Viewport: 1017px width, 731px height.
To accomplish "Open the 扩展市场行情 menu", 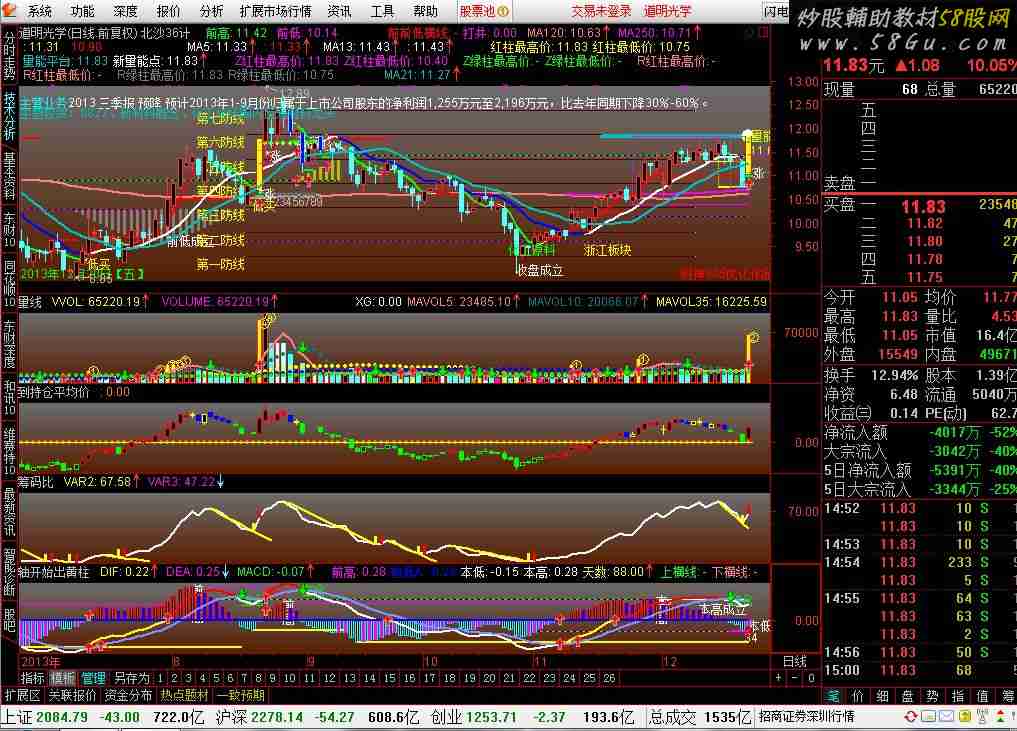I will pos(275,11).
